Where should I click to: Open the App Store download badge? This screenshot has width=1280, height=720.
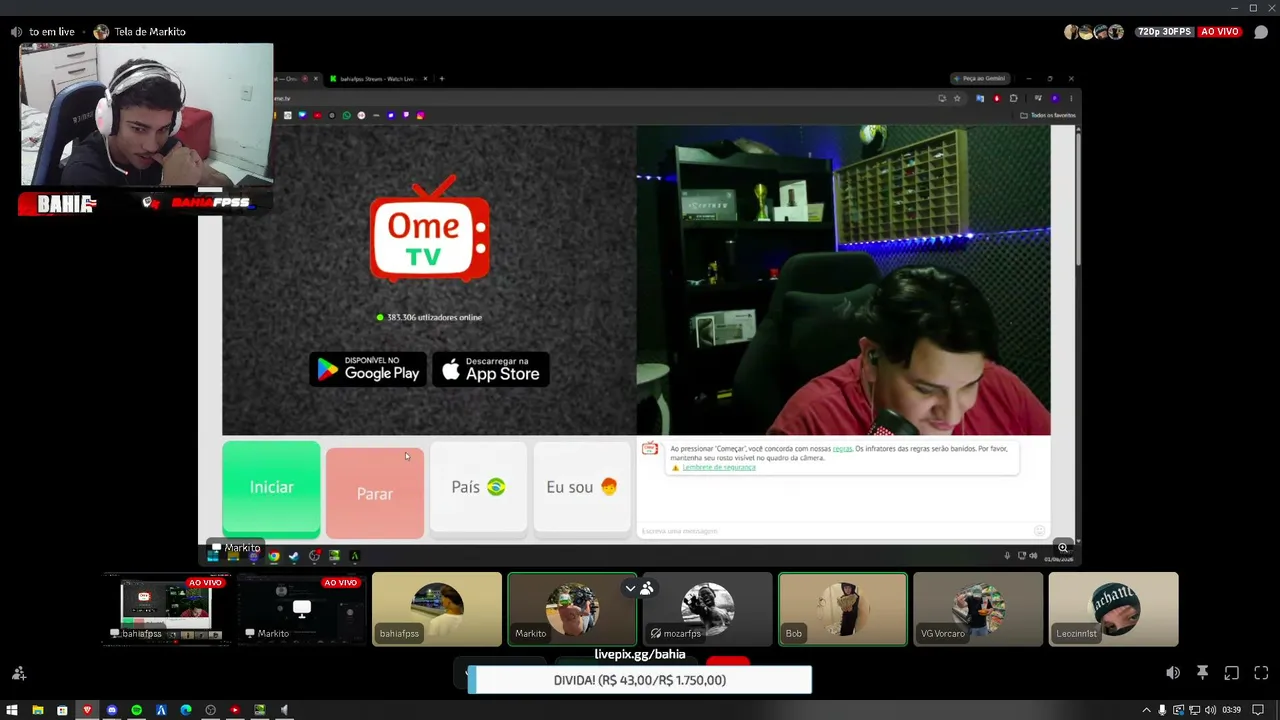click(x=491, y=370)
